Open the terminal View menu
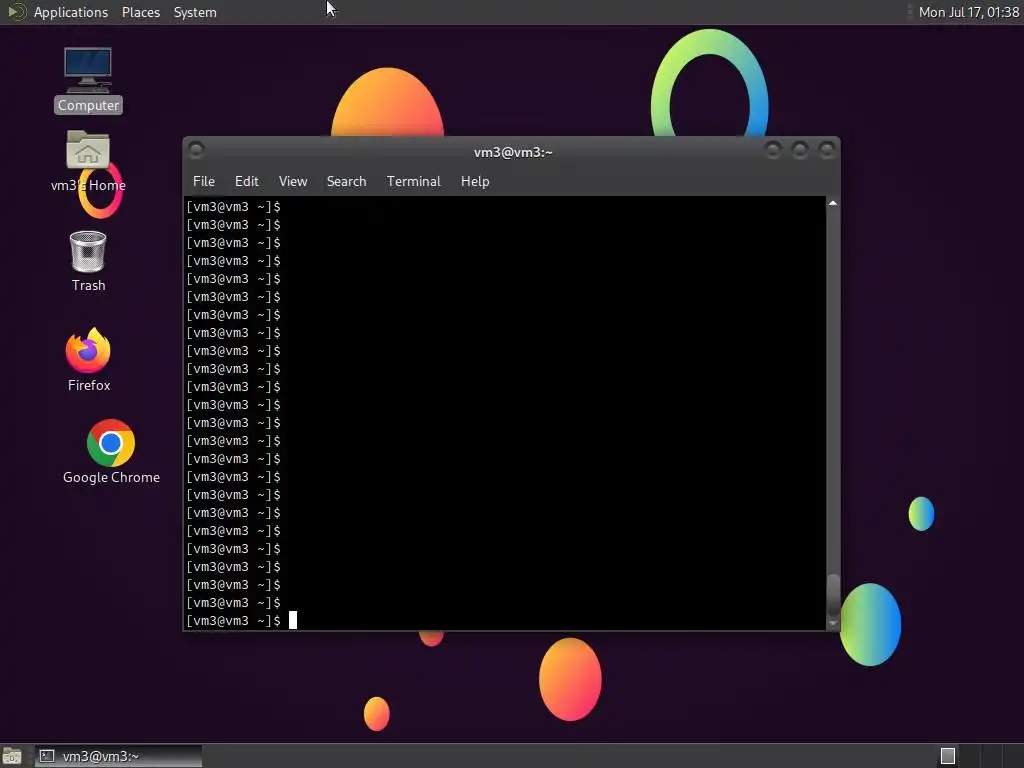Image resolution: width=1024 pixels, height=768 pixels. (x=293, y=182)
